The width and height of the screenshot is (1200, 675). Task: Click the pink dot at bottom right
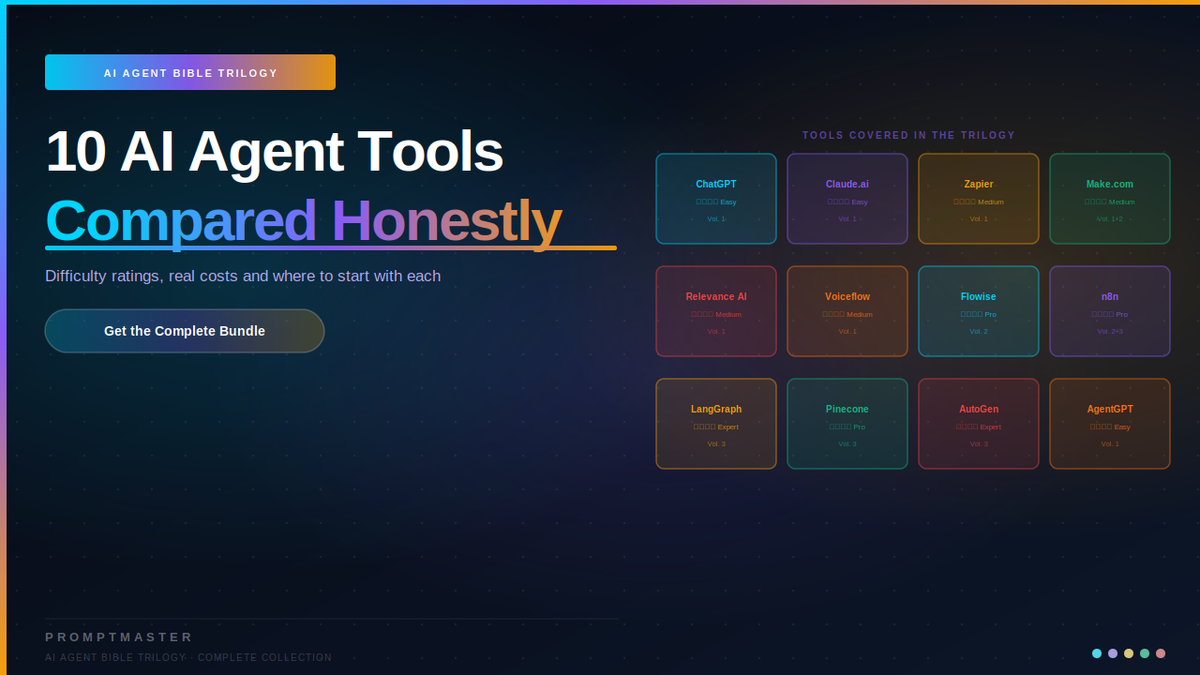pos(1161,653)
